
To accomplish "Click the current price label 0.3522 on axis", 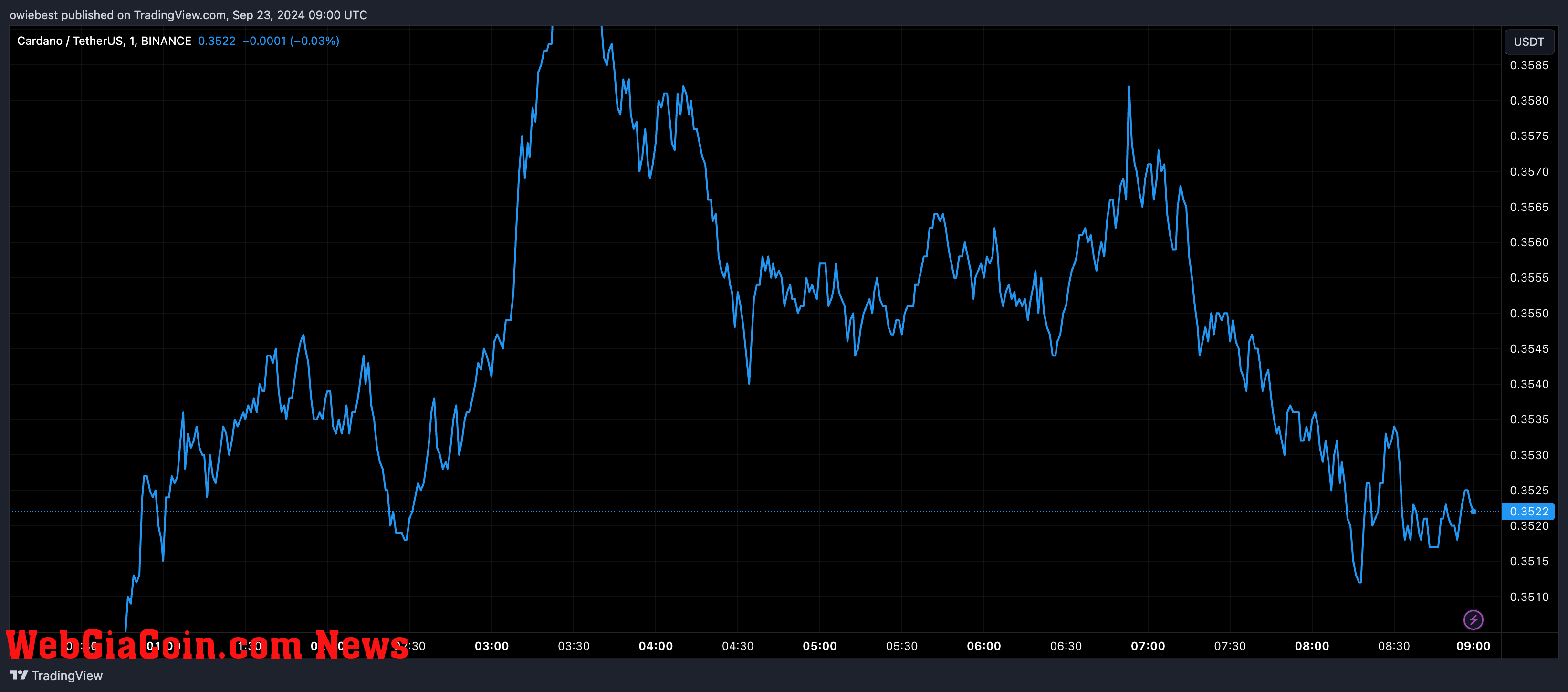I will [1528, 511].
